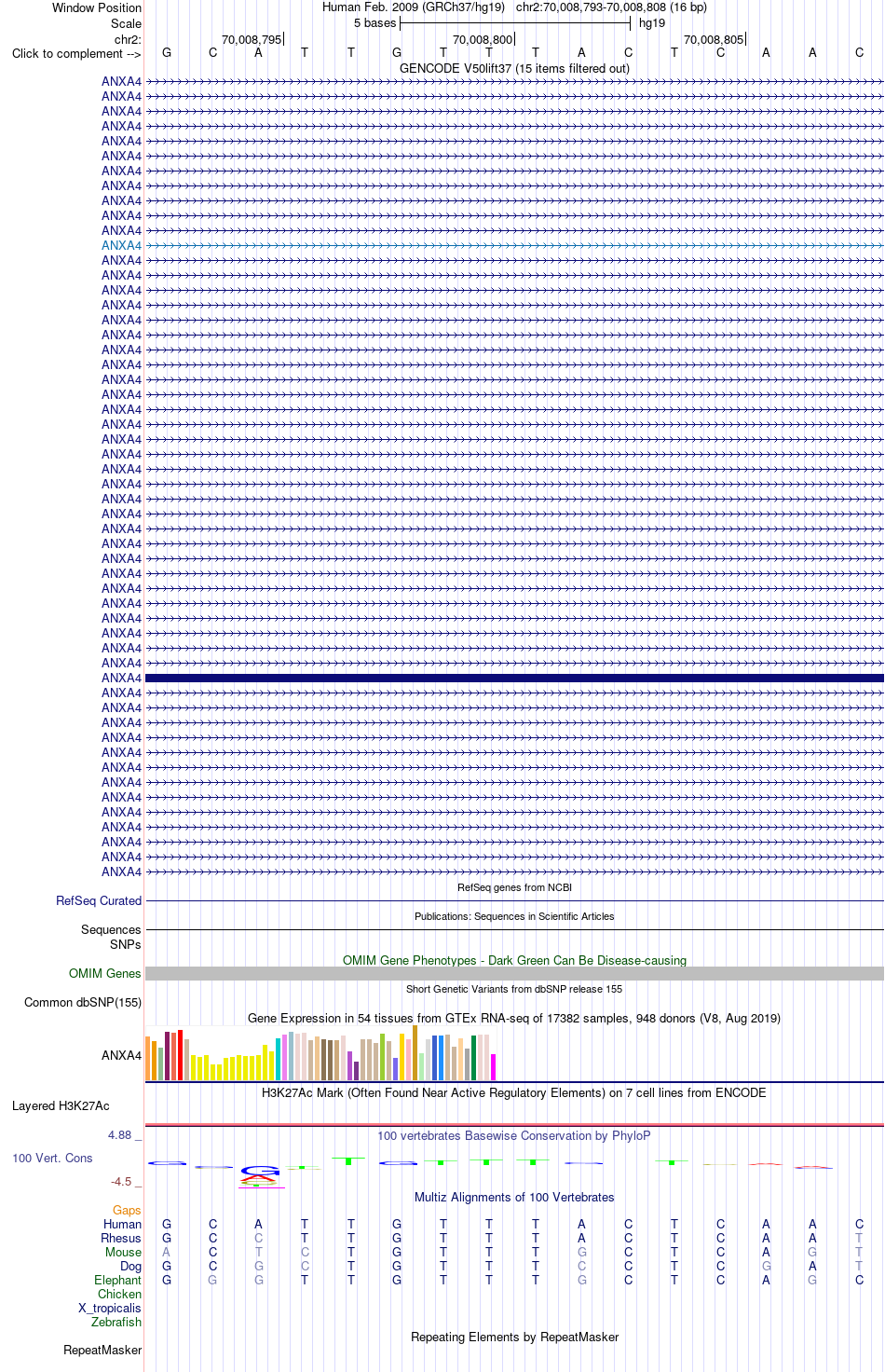This screenshot has width=885, height=1372.
Task: Open the 100 Vert. Cons track label
Action: coord(52,1158)
